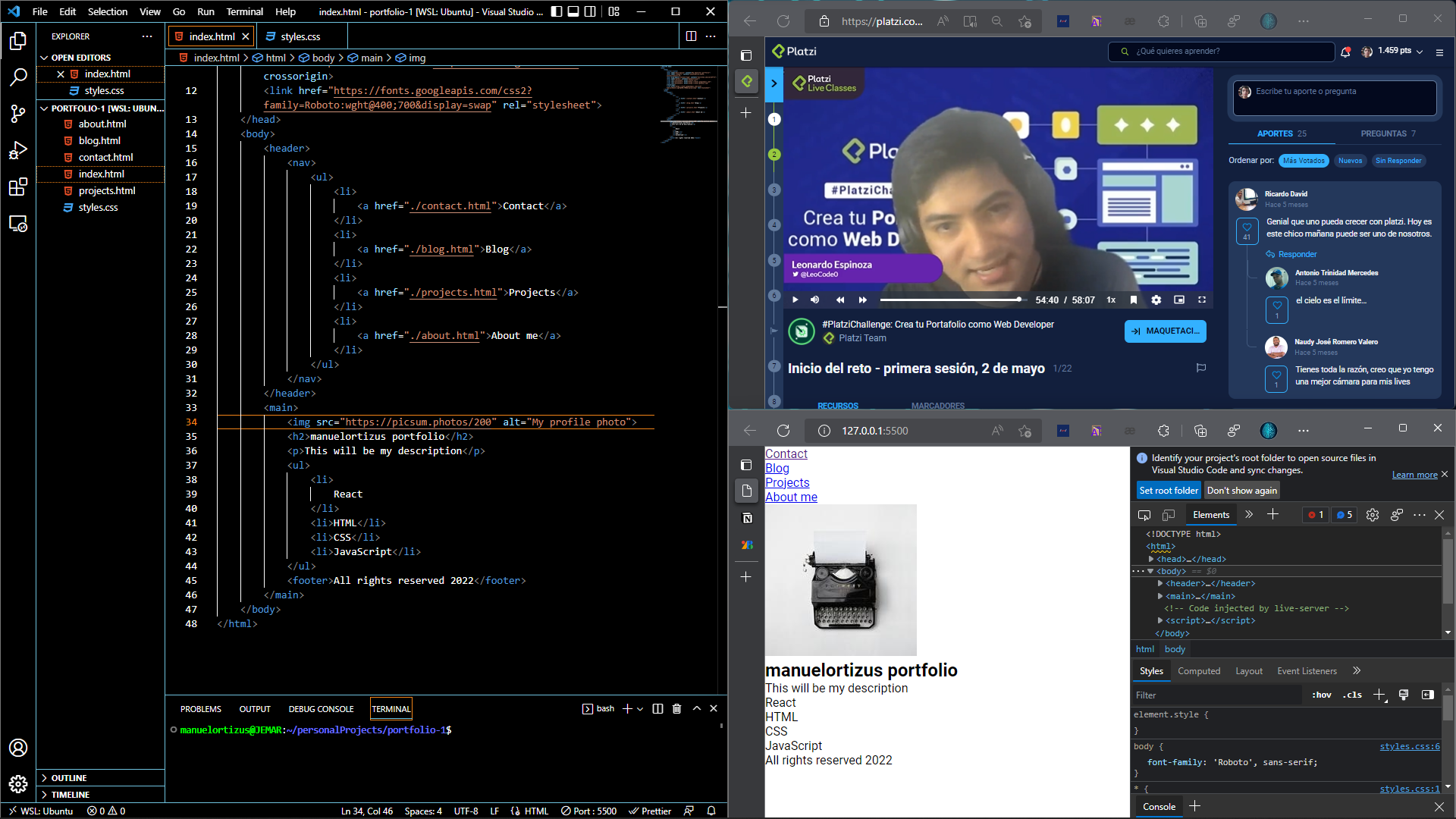This screenshot has height=819, width=1456.
Task: Open Platzi notifications bell
Action: [x=1346, y=52]
